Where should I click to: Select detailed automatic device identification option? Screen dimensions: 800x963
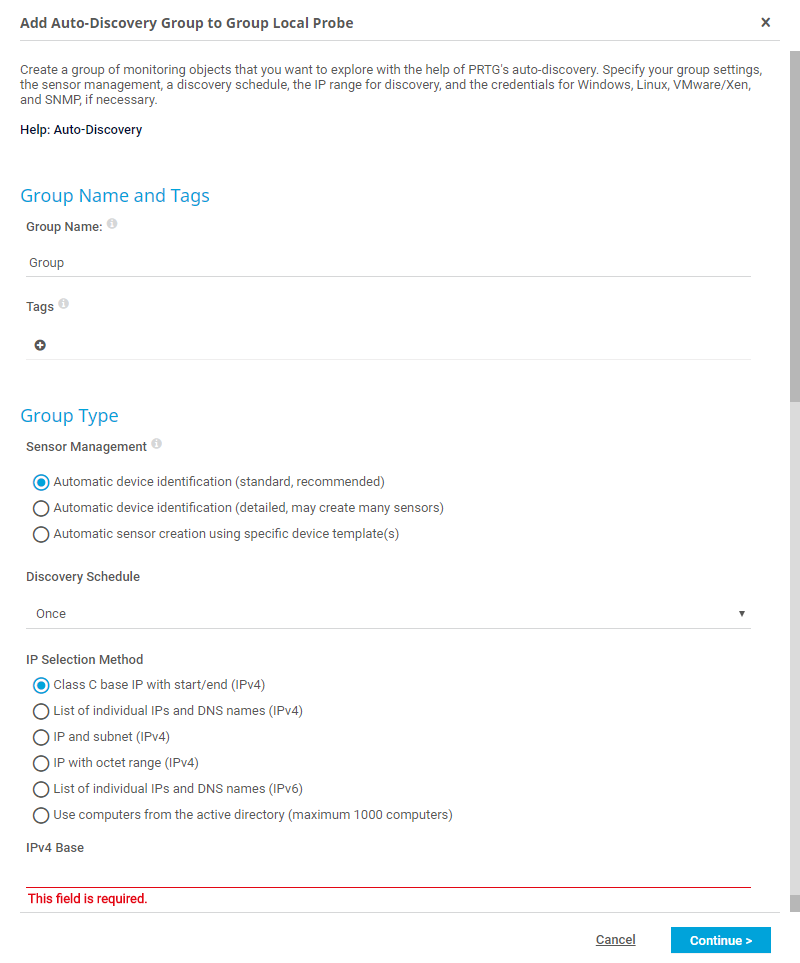[x=41, y=508]
